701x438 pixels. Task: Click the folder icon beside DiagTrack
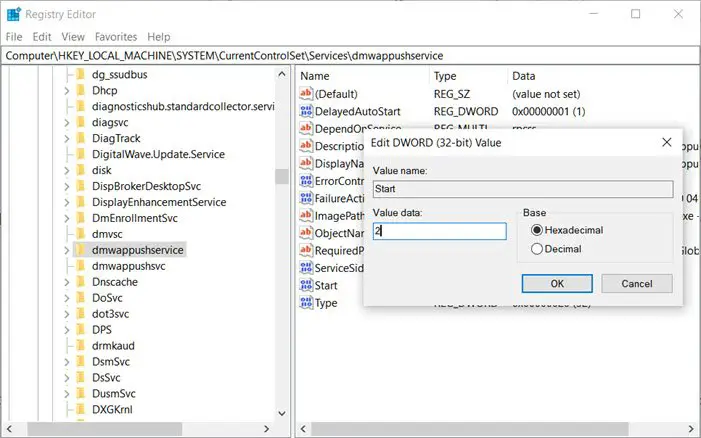click(80, 138)
